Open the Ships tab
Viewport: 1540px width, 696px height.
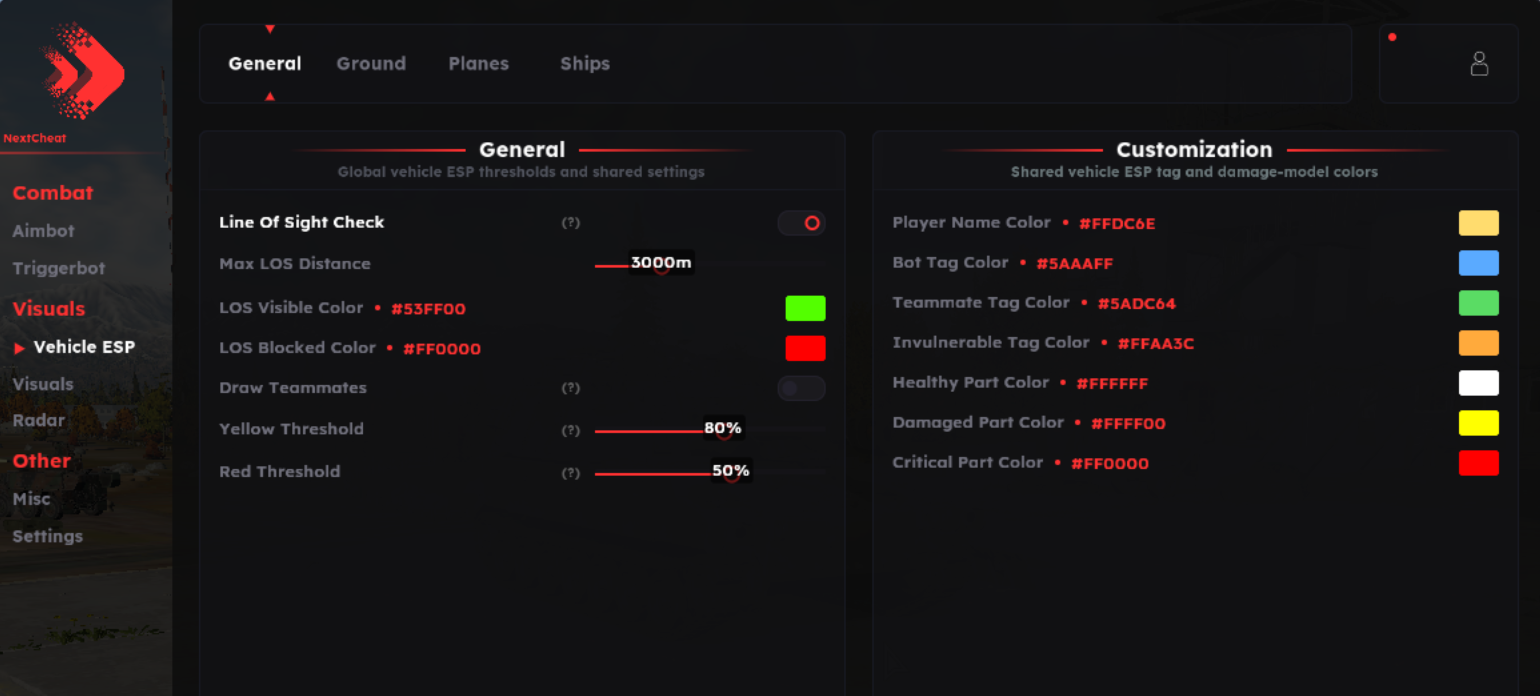[x=585, y=63]
